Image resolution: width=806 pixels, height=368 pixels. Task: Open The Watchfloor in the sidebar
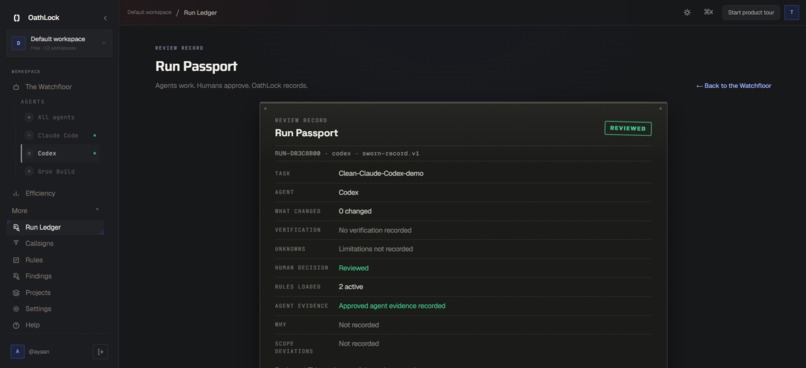(49, 87)
